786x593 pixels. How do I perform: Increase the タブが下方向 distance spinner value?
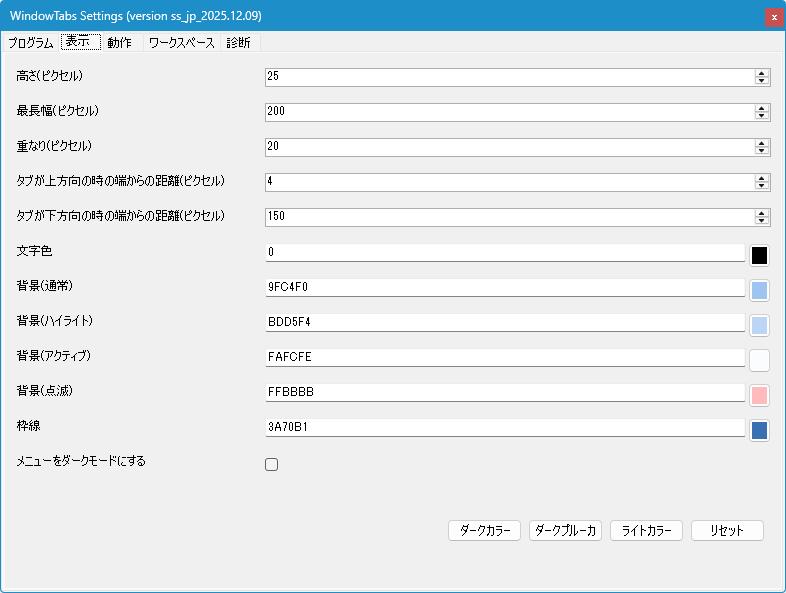click(x=761, y=214)
